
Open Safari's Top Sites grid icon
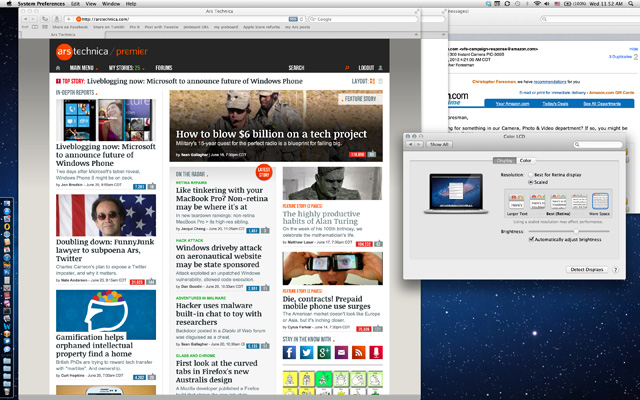[45, 27]
